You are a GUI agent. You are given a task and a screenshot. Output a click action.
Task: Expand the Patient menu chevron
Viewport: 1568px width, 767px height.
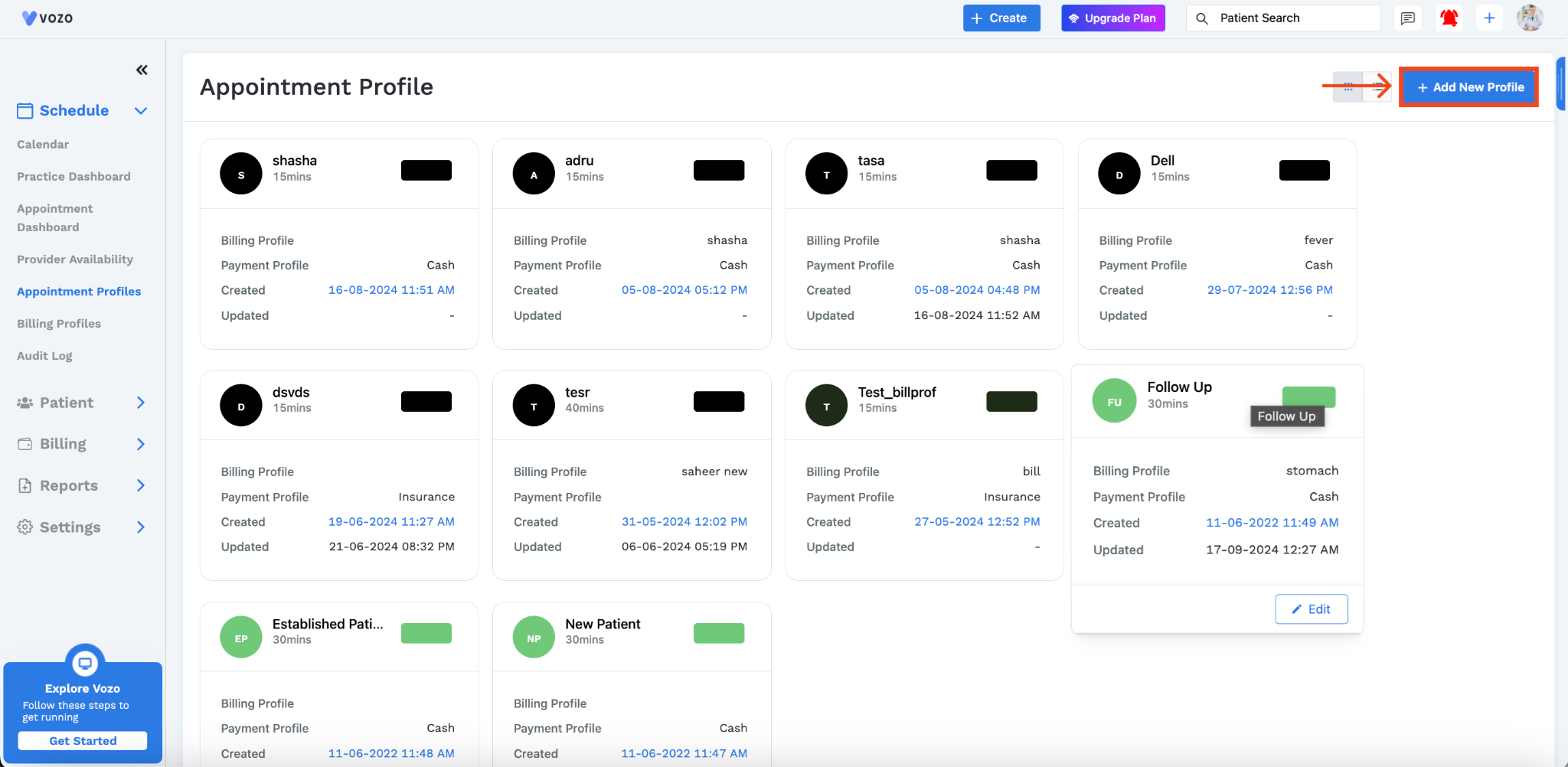coord(141,403)
